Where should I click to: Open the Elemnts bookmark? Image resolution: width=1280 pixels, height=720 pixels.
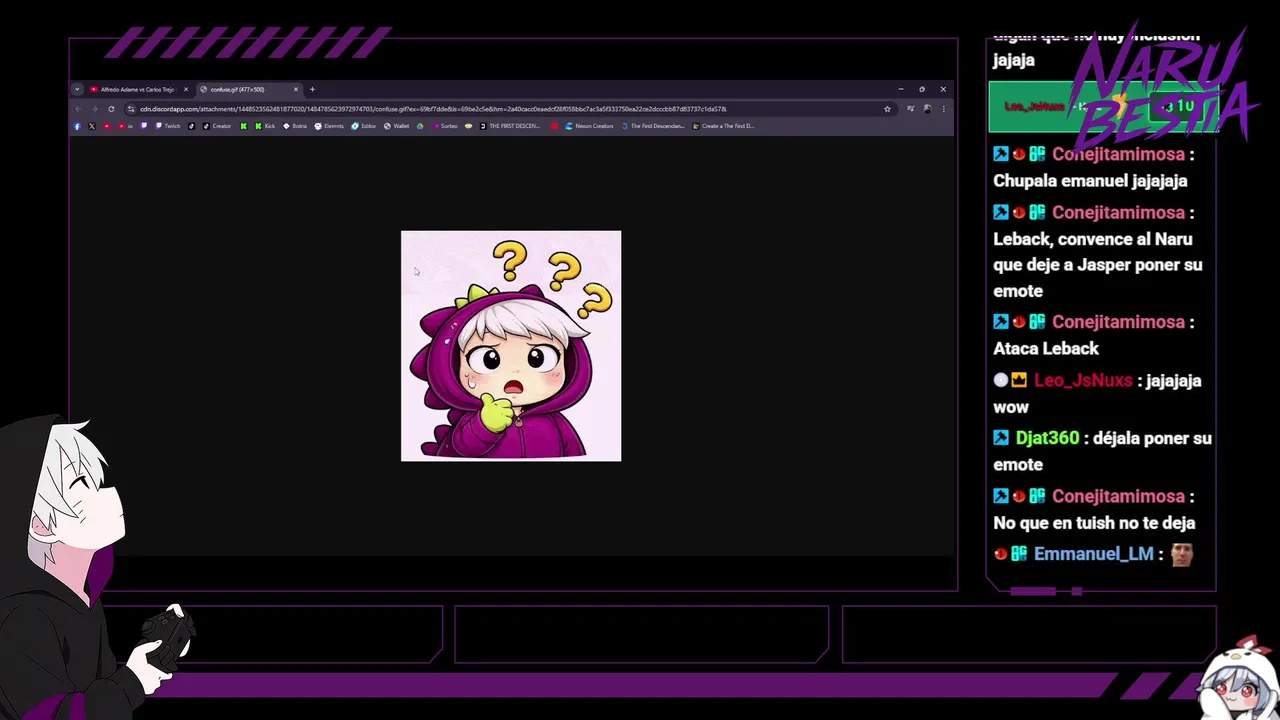click(x=329, y=126)
